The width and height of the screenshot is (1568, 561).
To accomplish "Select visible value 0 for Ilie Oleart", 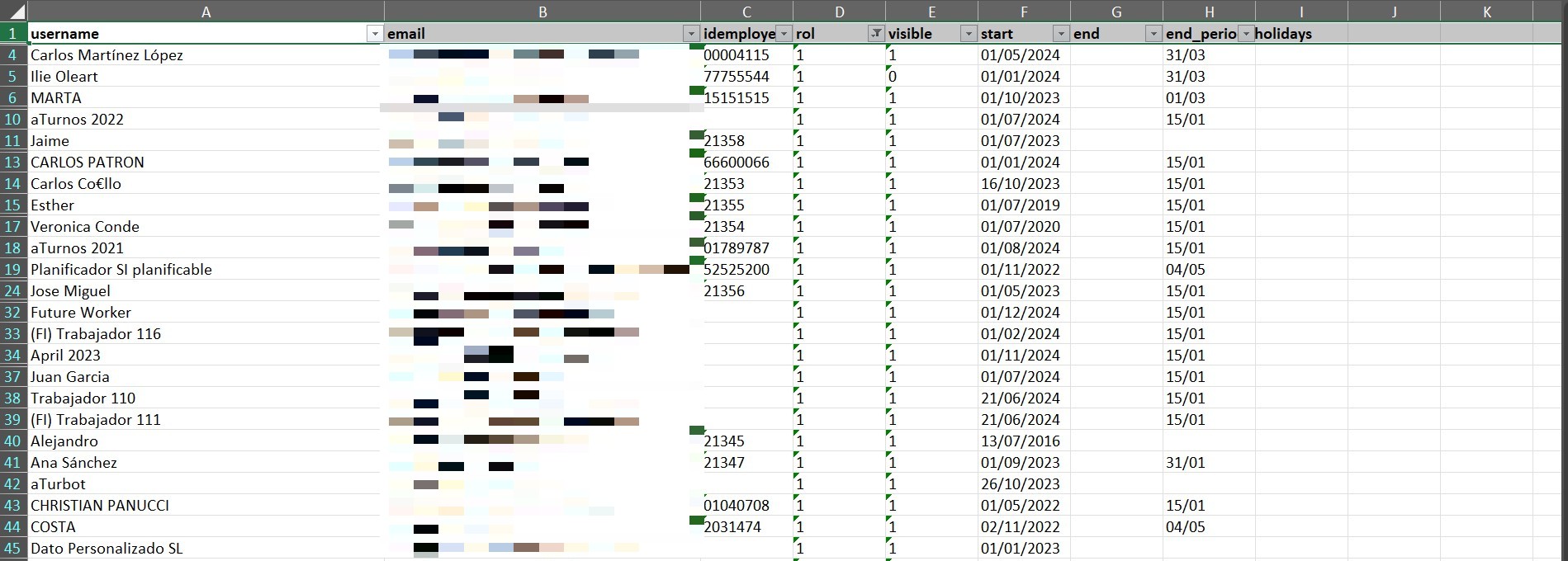I will pos(931,77).
